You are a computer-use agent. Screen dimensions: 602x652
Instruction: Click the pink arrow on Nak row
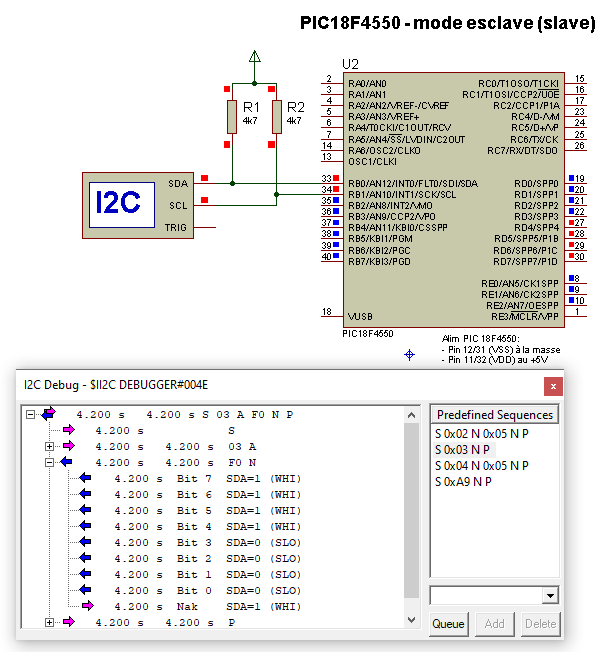tap(88, 606)
